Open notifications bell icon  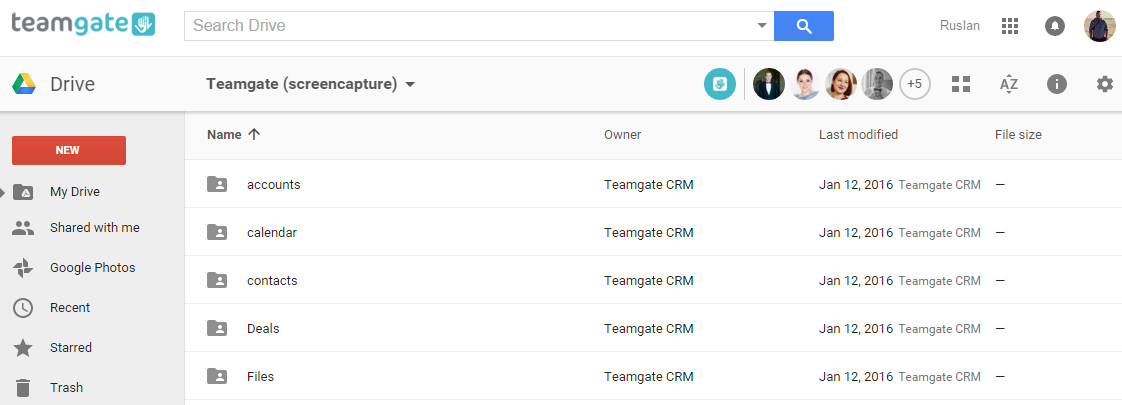[x=1055, y=26]
